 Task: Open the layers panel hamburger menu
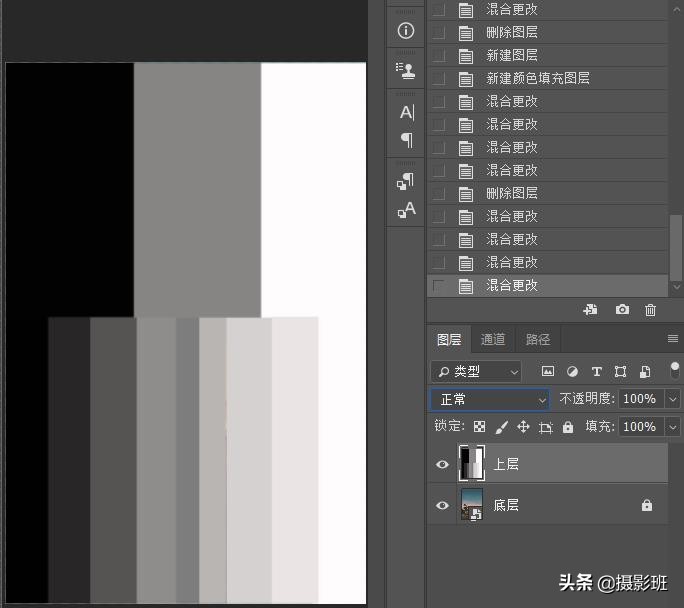[x=673, y=338]
